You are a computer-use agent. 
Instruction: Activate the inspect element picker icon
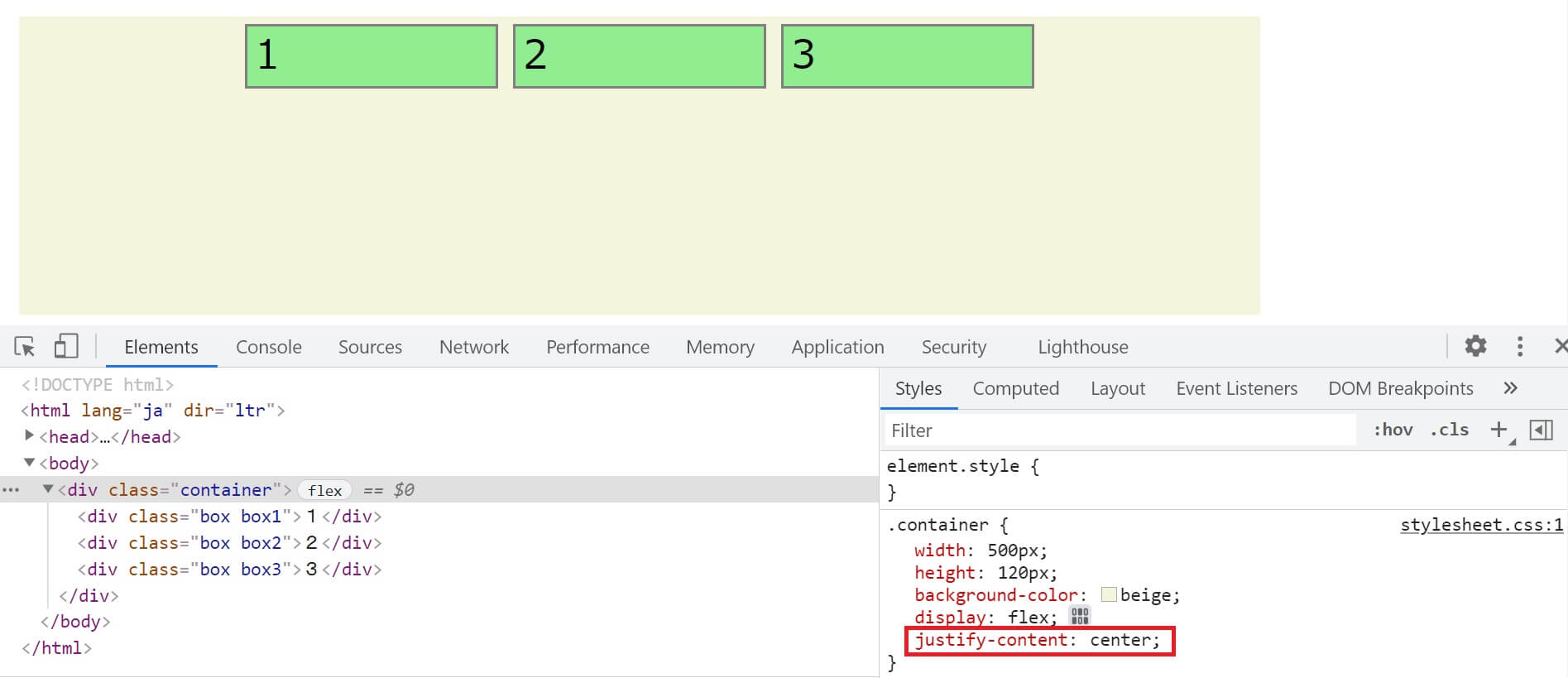coord(25,346)
